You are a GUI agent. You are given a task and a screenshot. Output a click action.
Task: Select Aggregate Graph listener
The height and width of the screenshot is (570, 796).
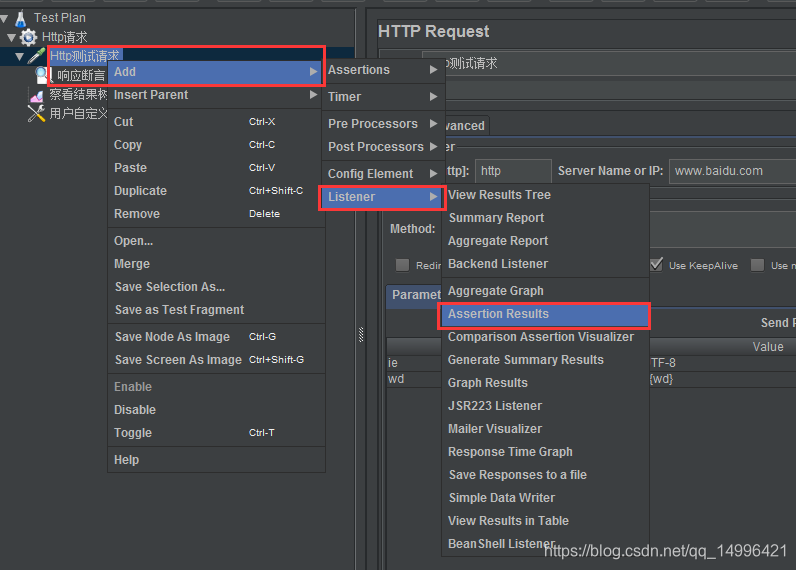546,291
